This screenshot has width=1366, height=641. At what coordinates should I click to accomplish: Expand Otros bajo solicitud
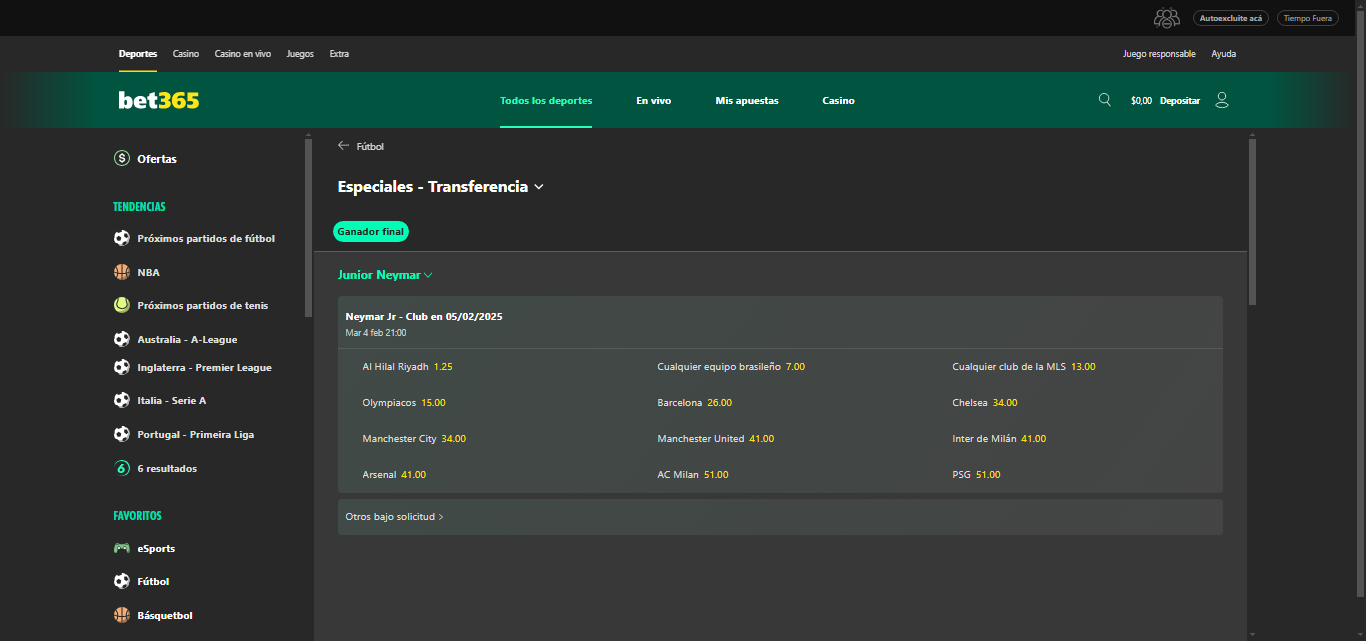click(780, 517)
